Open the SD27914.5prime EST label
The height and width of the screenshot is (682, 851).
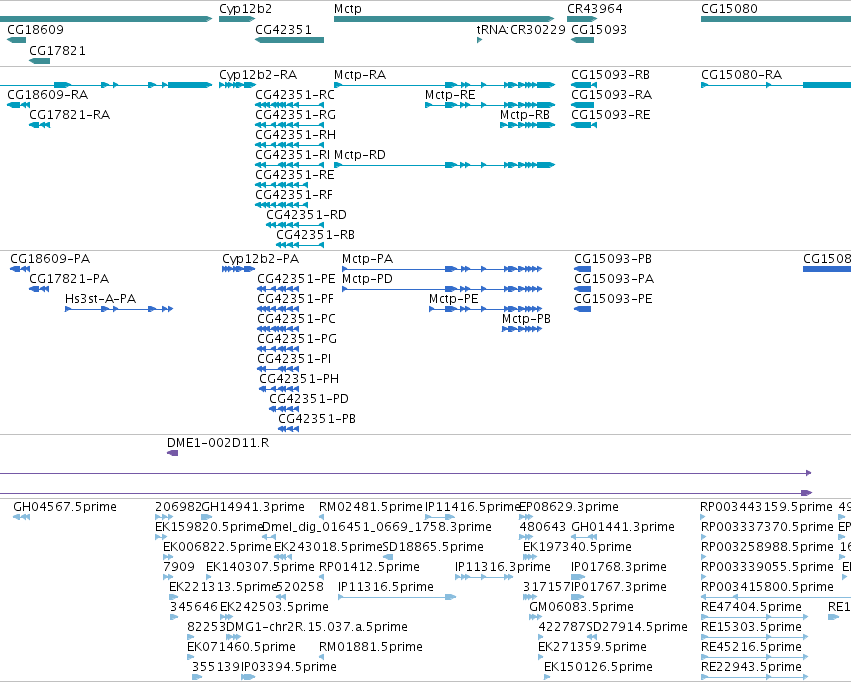click(x=637, y=627)
